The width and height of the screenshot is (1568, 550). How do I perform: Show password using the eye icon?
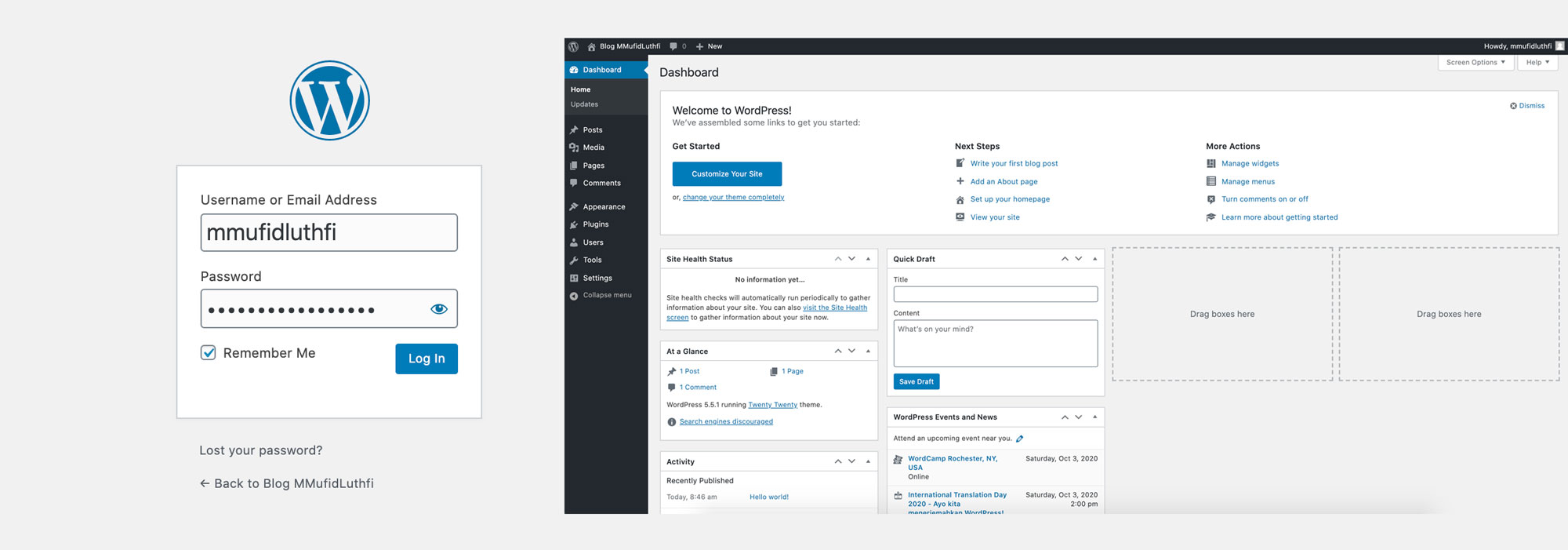click(439, 309)
